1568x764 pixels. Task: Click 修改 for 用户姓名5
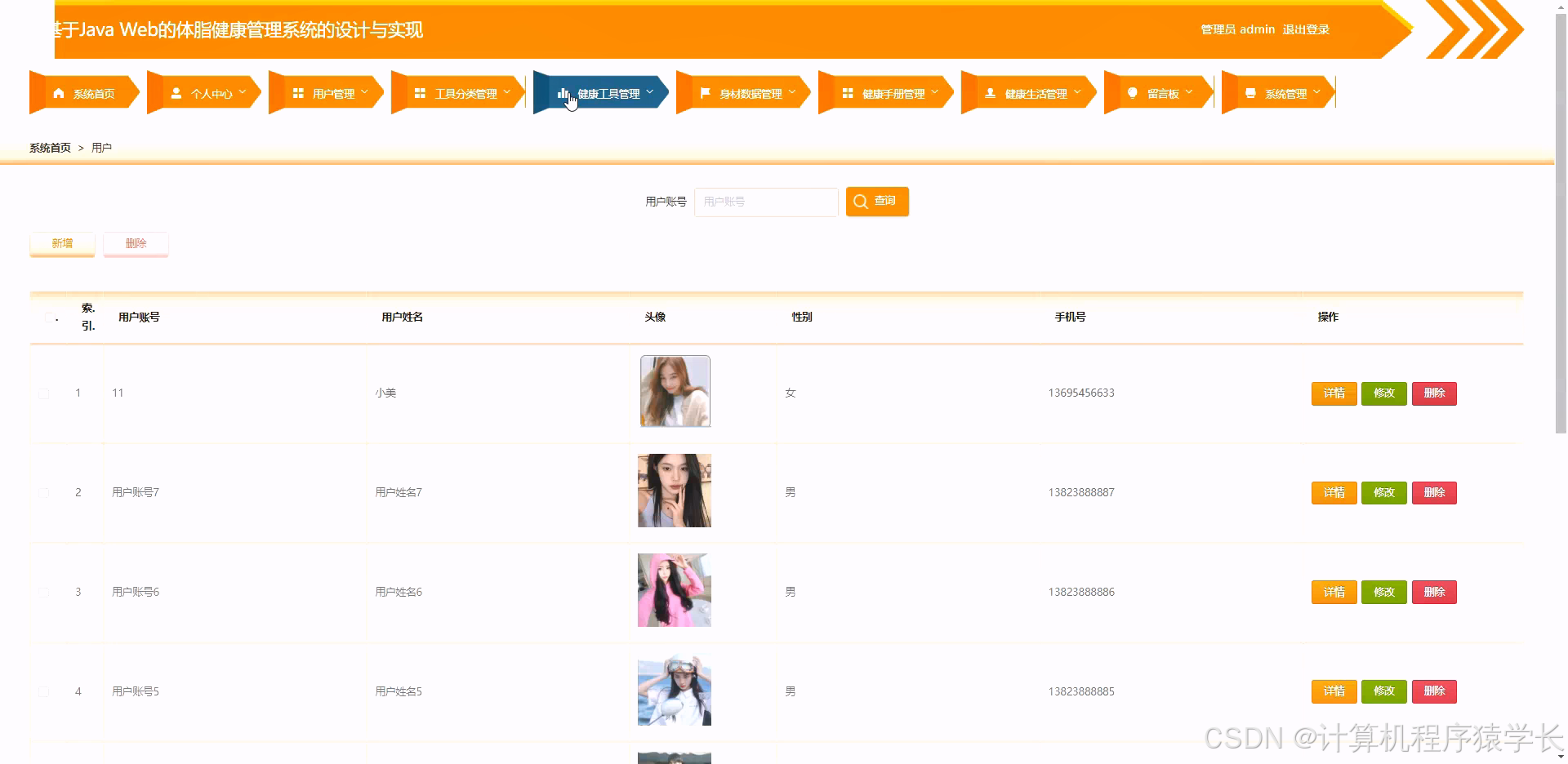coord(1383,691)
